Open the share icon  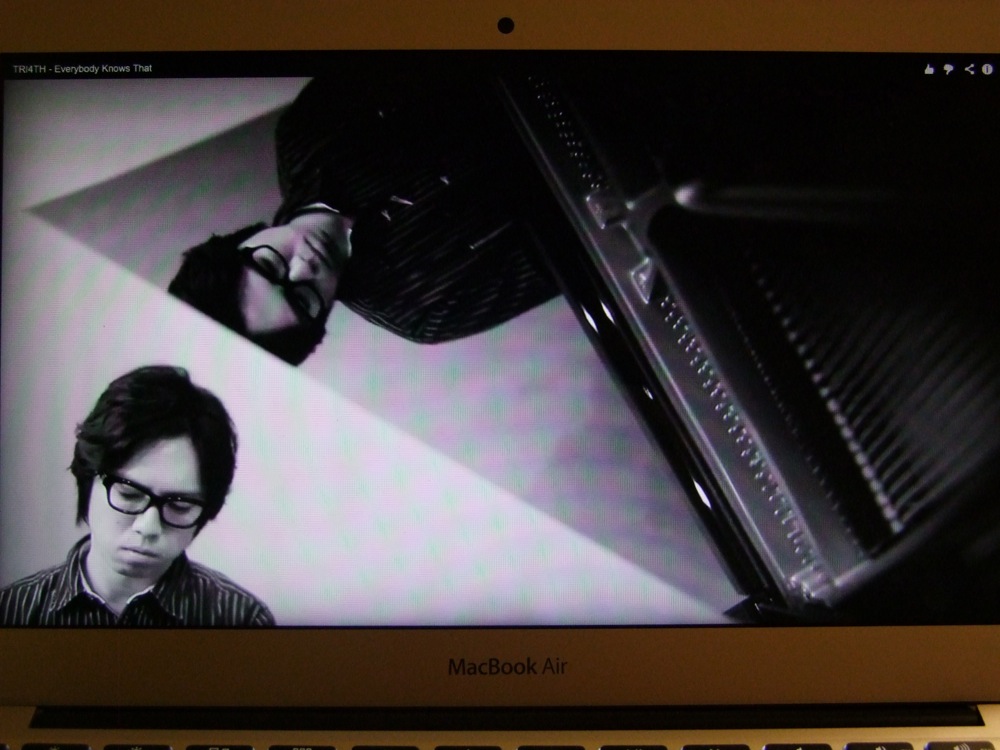969,69
